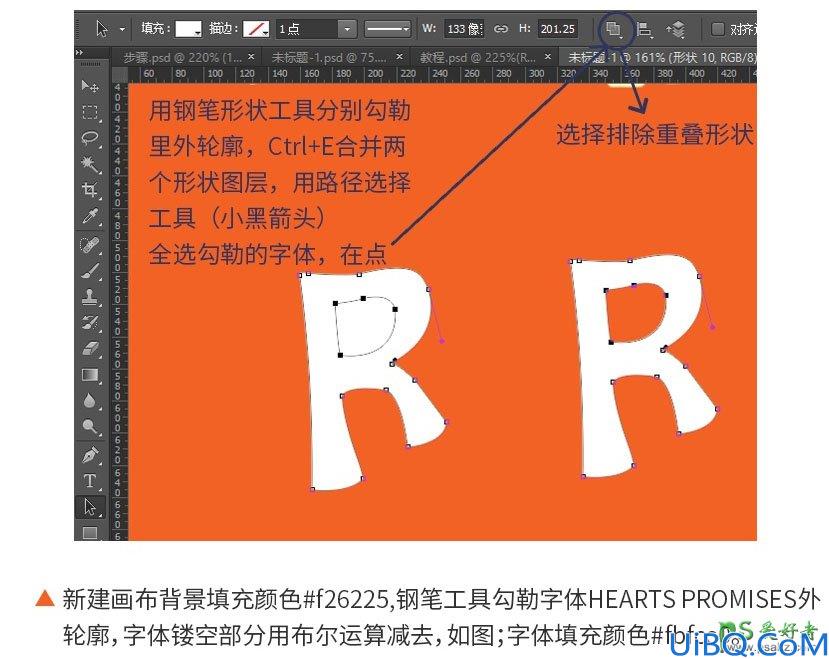The width and height of the screenshot is (829, 659).
Task: Expand the tools panel double-arrow
Action: (80, 53)
